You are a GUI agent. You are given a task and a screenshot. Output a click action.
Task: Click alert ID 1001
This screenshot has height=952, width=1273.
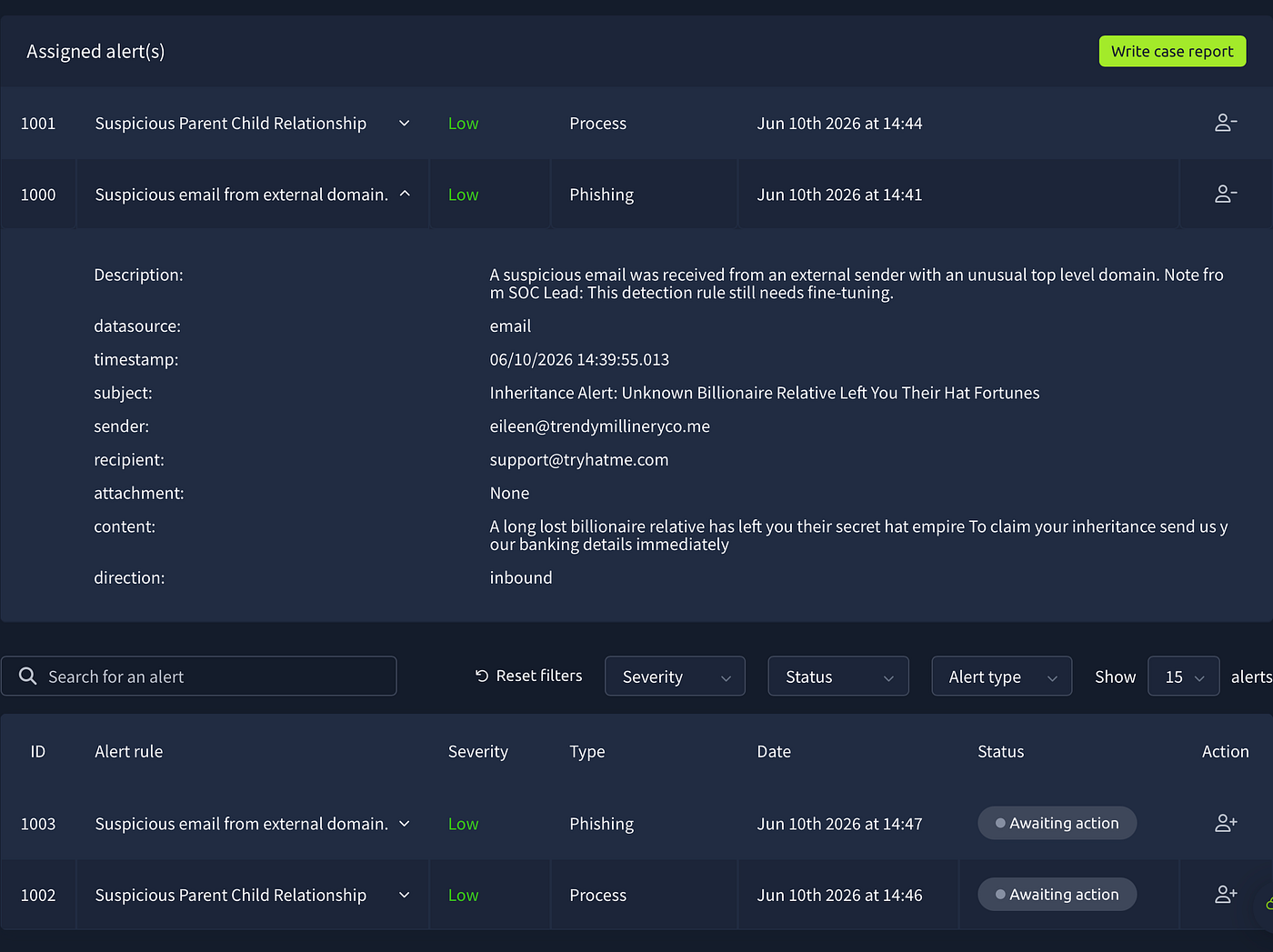click(x=38, y=123)
